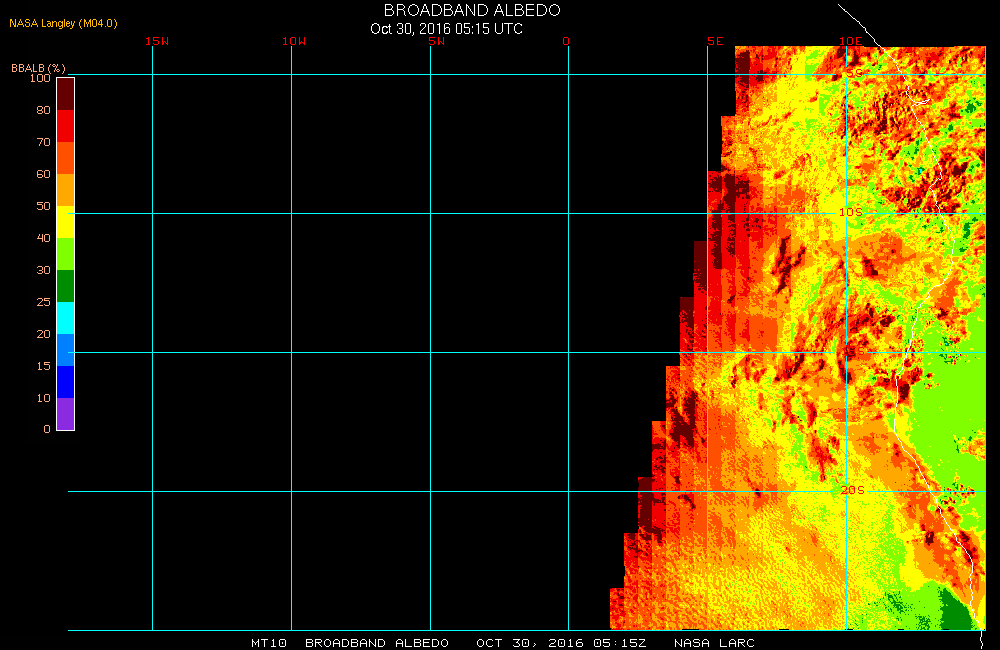Select the cyan 20–25 legend swatch
Screen dimensions: 1000x650
[x=65, y=317]
